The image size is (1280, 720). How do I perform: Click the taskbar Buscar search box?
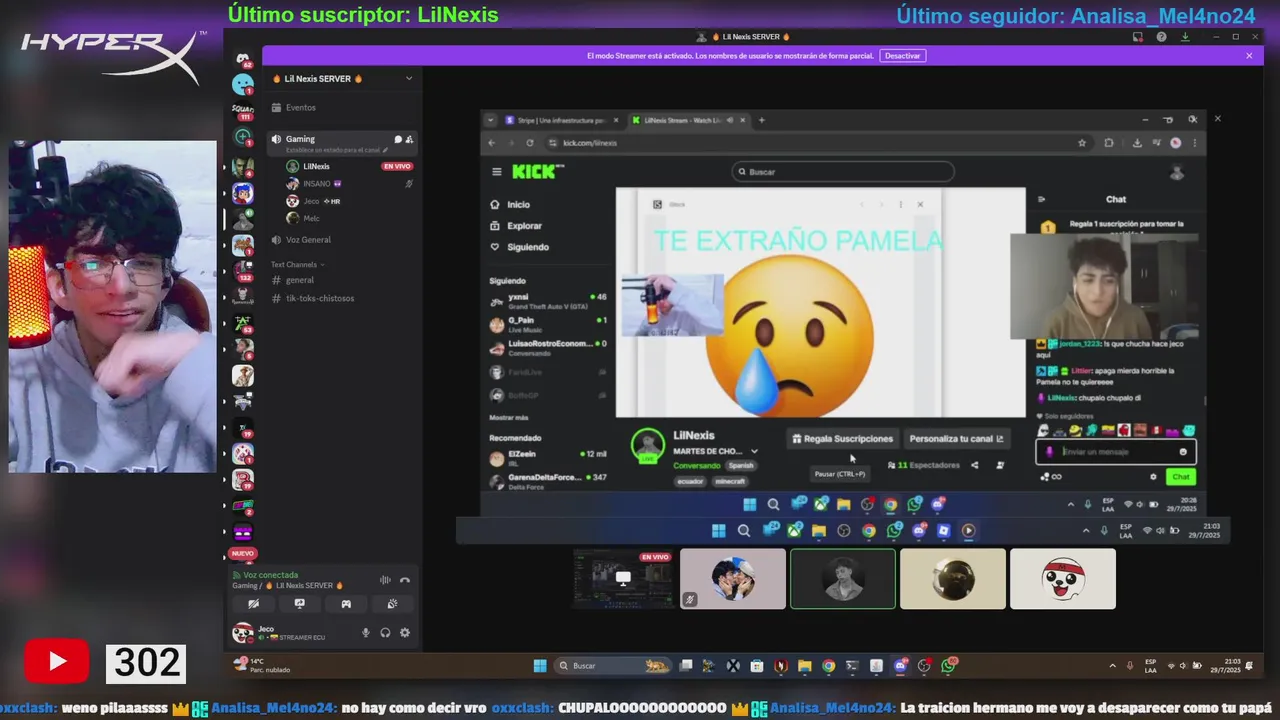coord(612,666)
